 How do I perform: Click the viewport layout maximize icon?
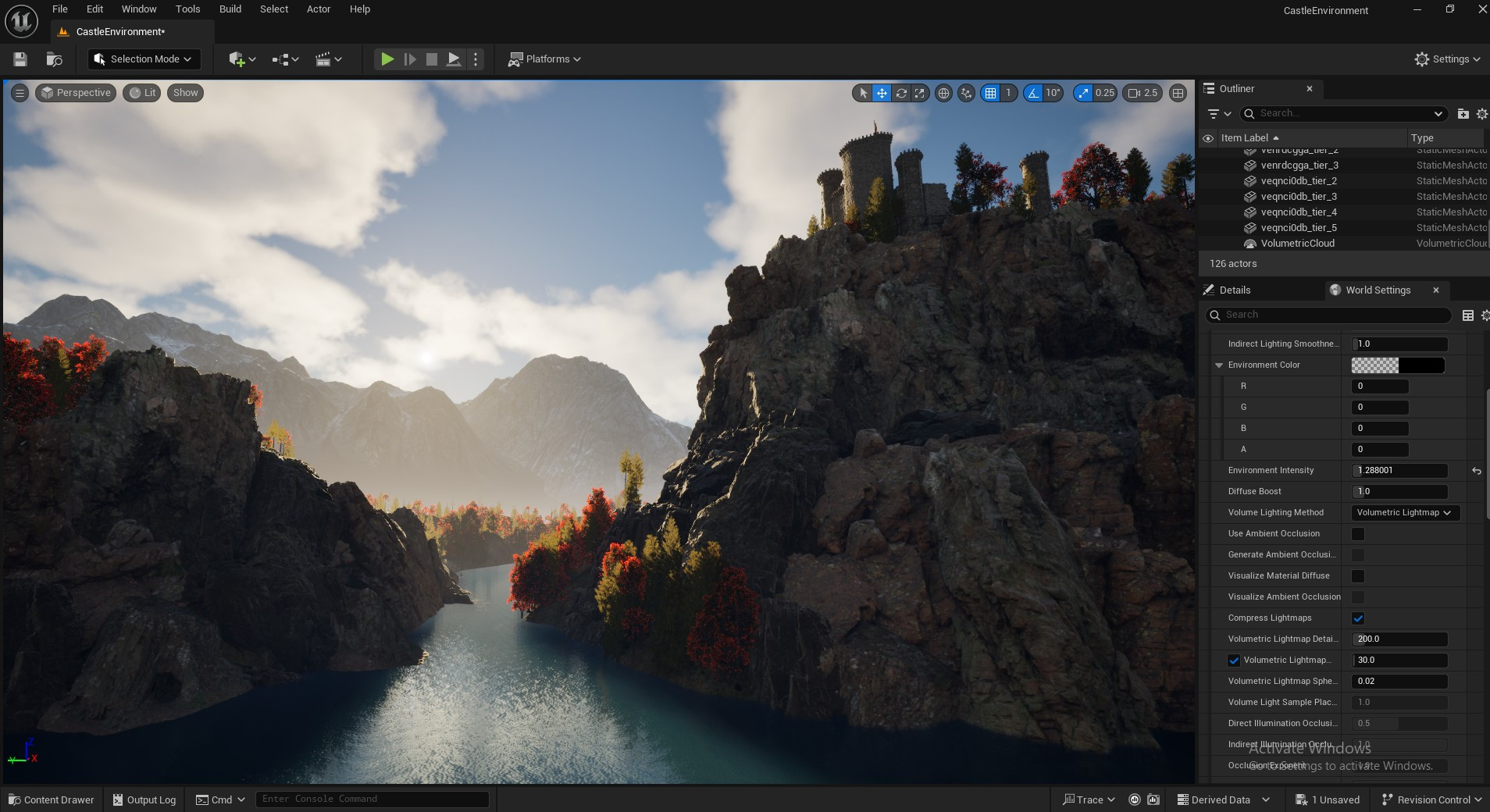tap(1178, 93)
